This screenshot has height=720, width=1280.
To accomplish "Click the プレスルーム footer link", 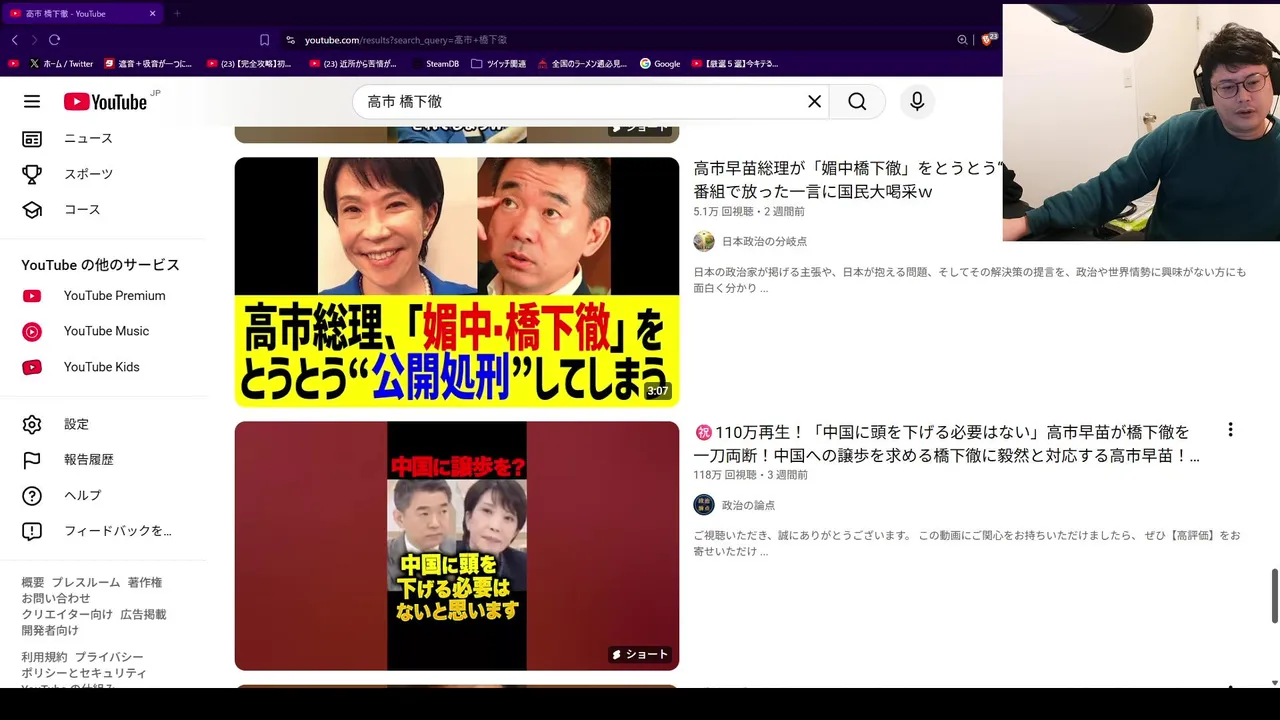I will point(86,582).
